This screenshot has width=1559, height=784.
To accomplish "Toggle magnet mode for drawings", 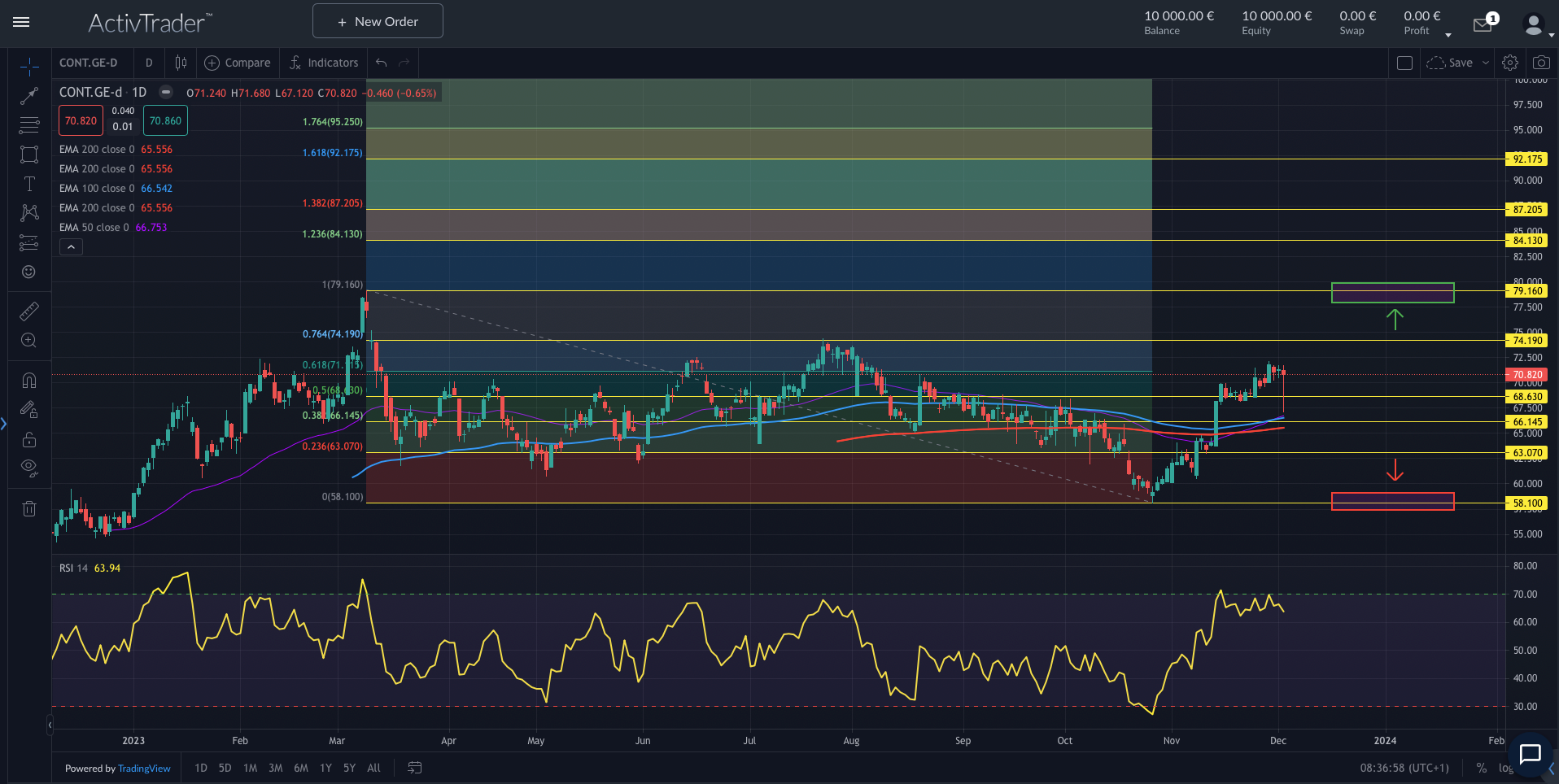I will point(29,380).
